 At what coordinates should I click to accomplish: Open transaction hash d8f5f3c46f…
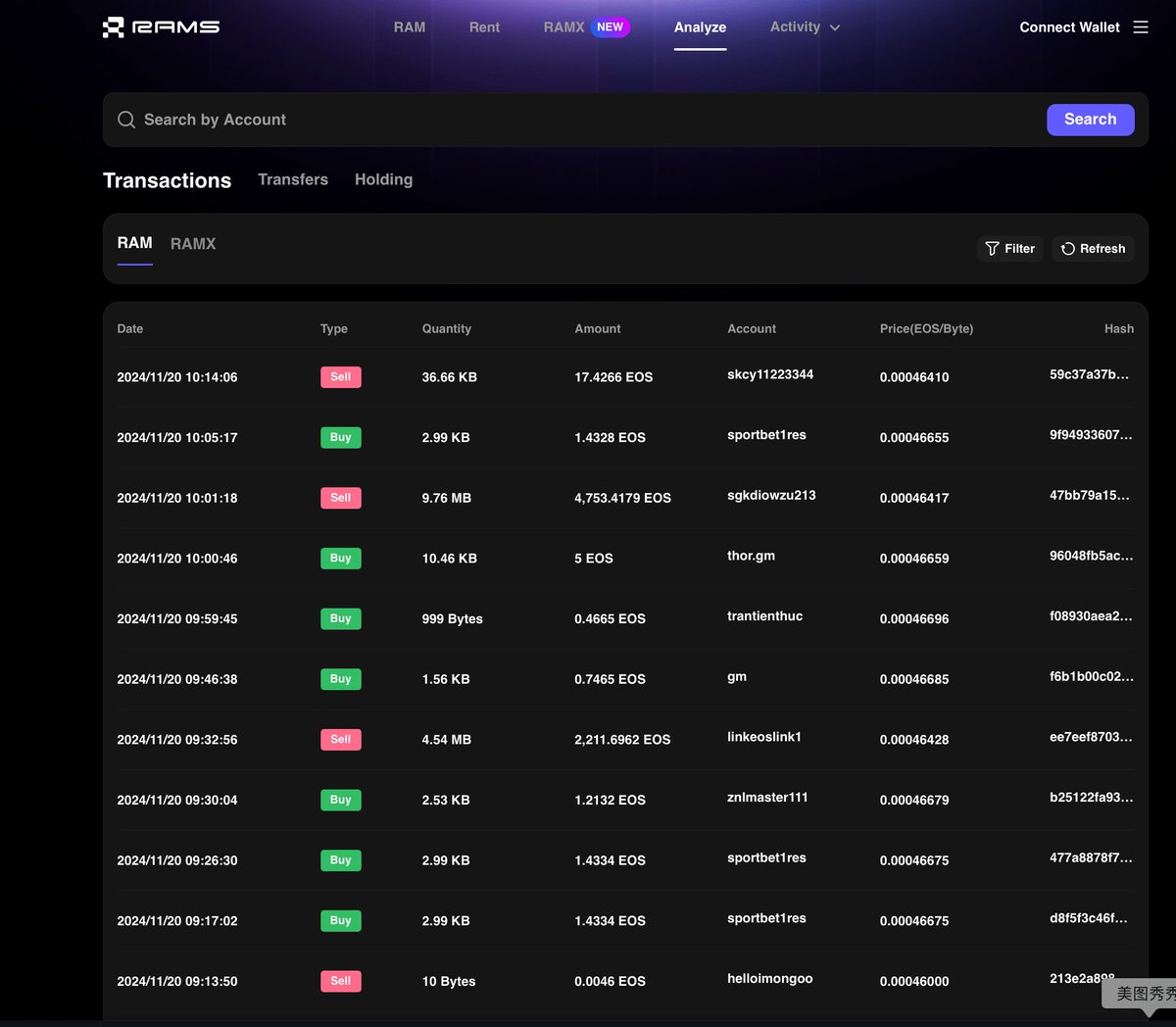pyautogui.click(x=1089, y=918)
